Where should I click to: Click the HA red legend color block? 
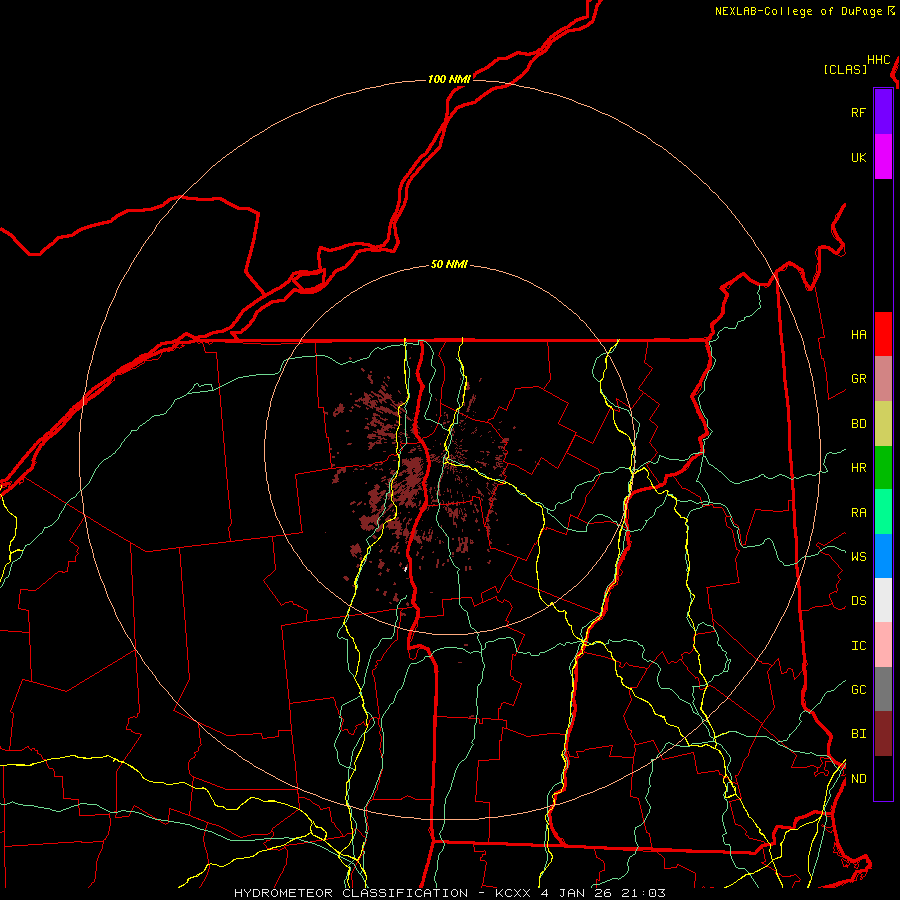click(883, 334)
